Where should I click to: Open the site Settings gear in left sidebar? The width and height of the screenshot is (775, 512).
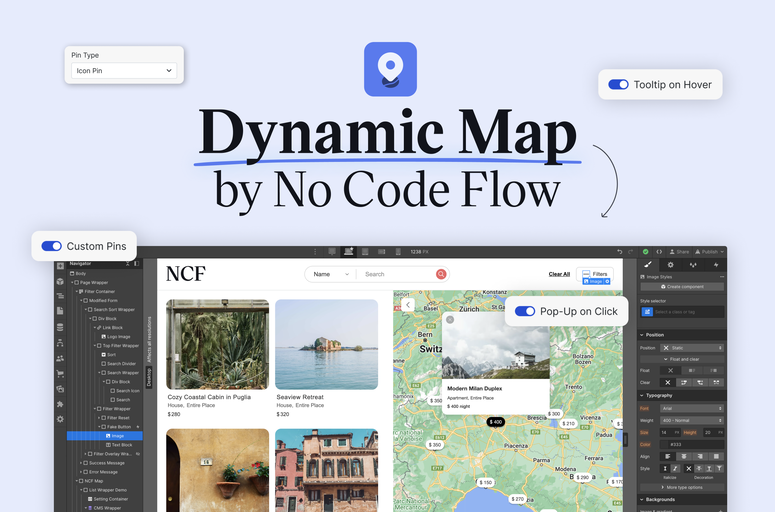click(60, 419)
